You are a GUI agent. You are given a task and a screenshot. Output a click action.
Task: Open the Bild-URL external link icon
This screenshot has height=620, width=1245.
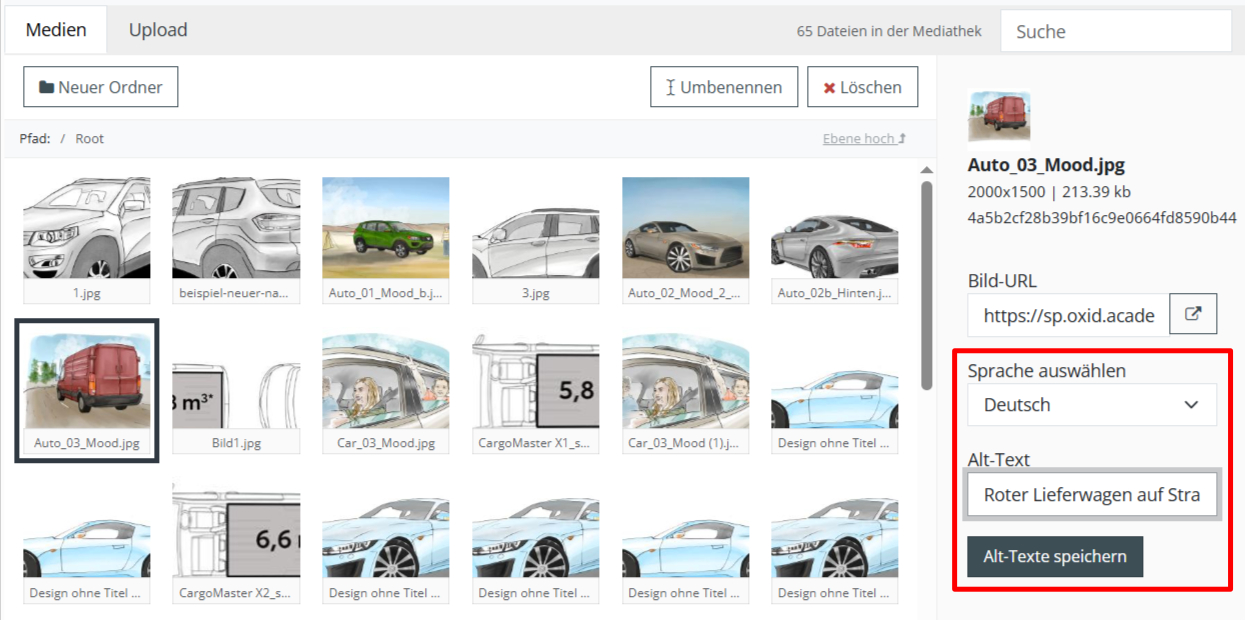click(1192, 314)
